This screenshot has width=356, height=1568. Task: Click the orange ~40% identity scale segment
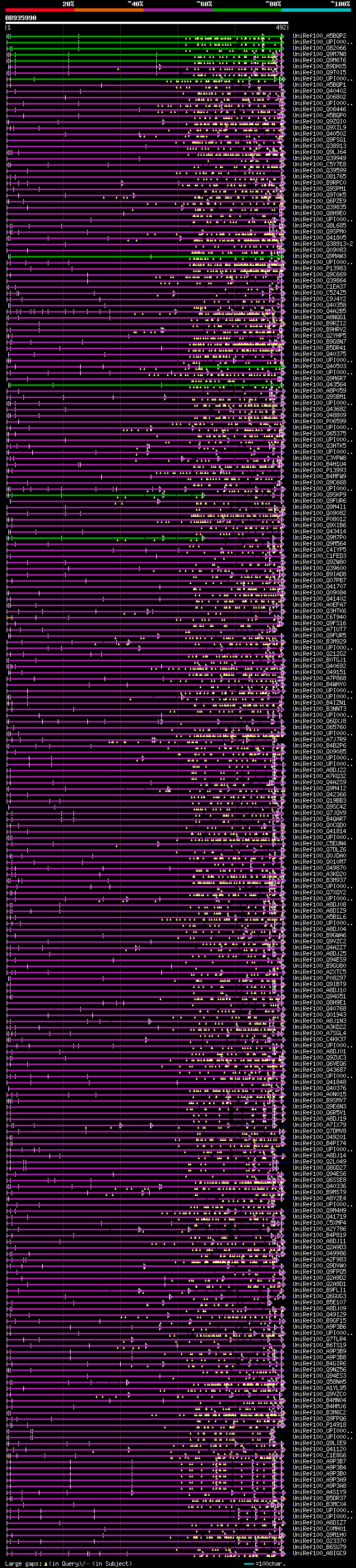pyautogui.click(x=109, y=11)
